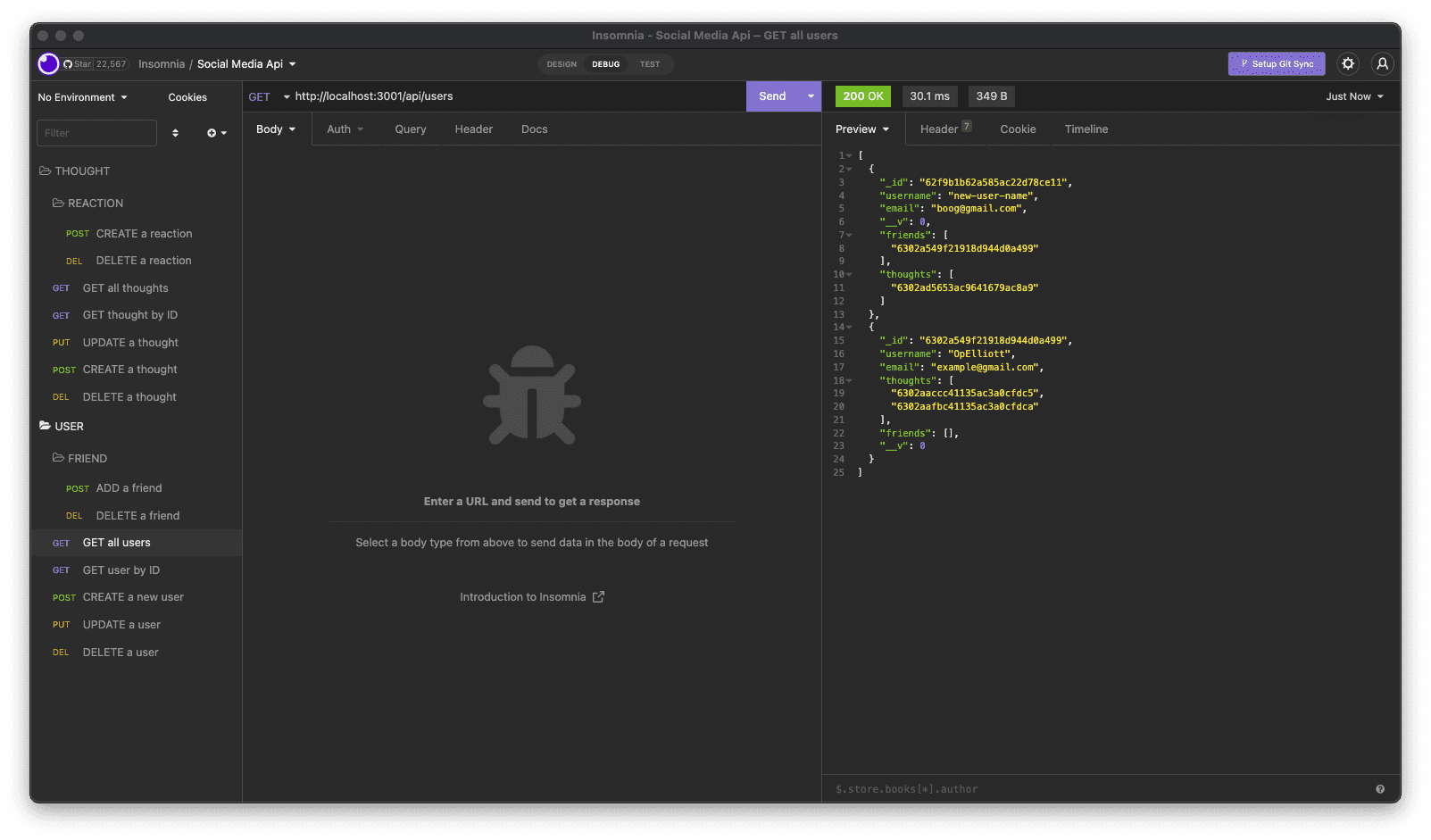Click the help question-mark icon near the response filter

pyautogui.click(x=1380, y=789)
